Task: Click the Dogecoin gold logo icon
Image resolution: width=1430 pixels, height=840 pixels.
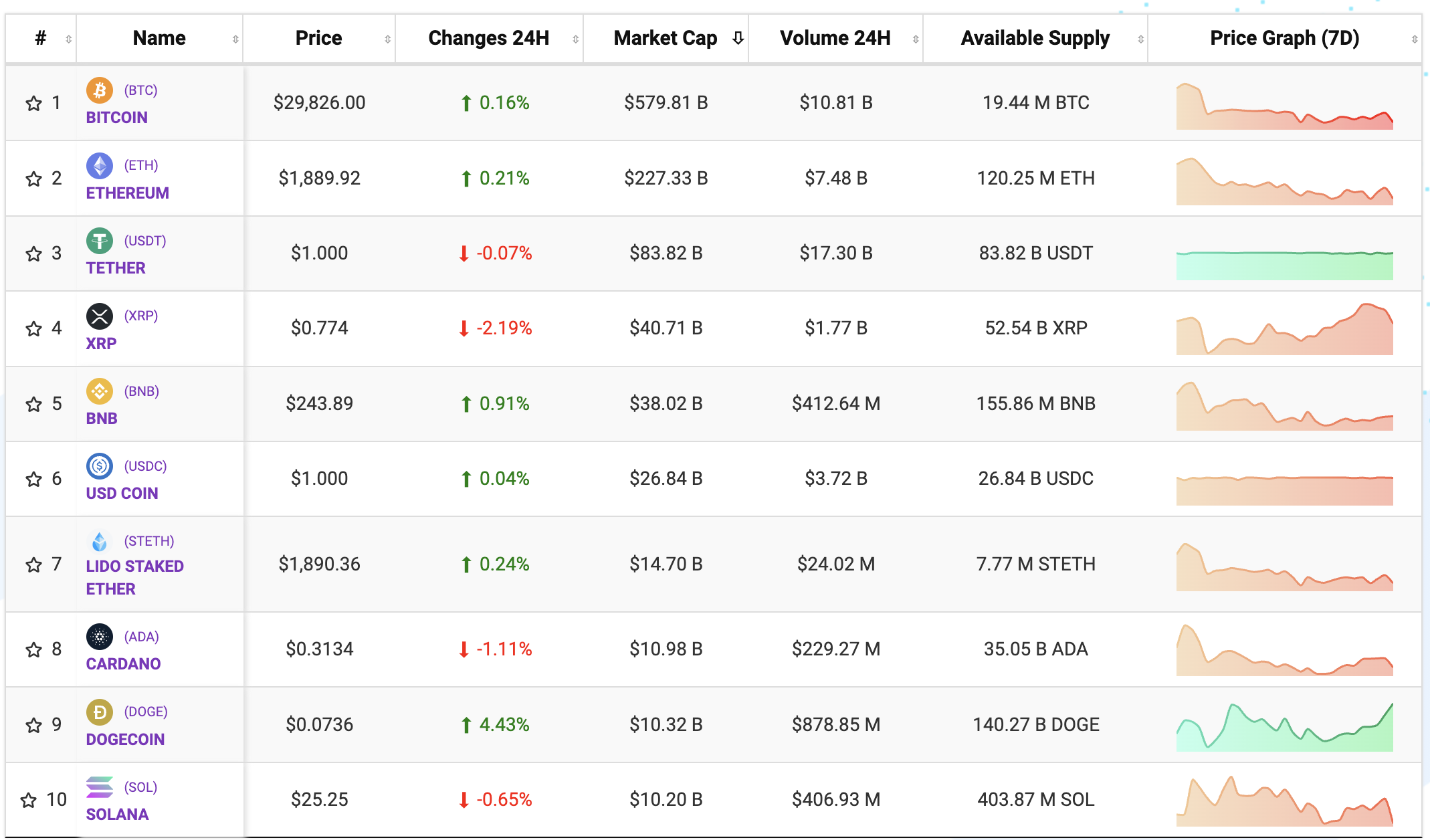Action: [x=100, y=712]
